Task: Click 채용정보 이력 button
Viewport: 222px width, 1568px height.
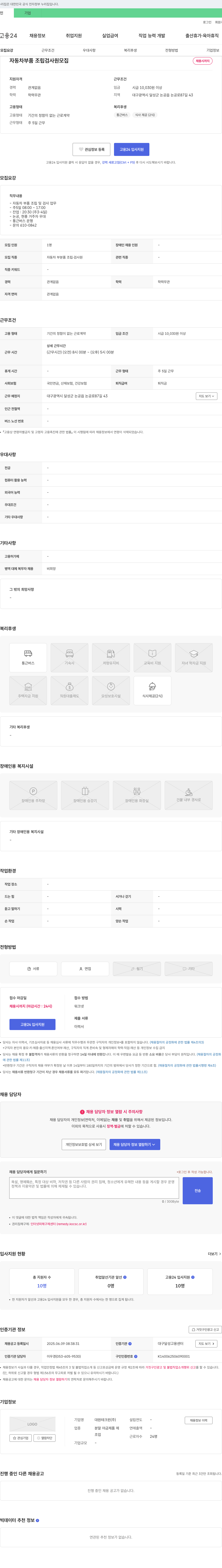Action: (x=198, y=1421)
